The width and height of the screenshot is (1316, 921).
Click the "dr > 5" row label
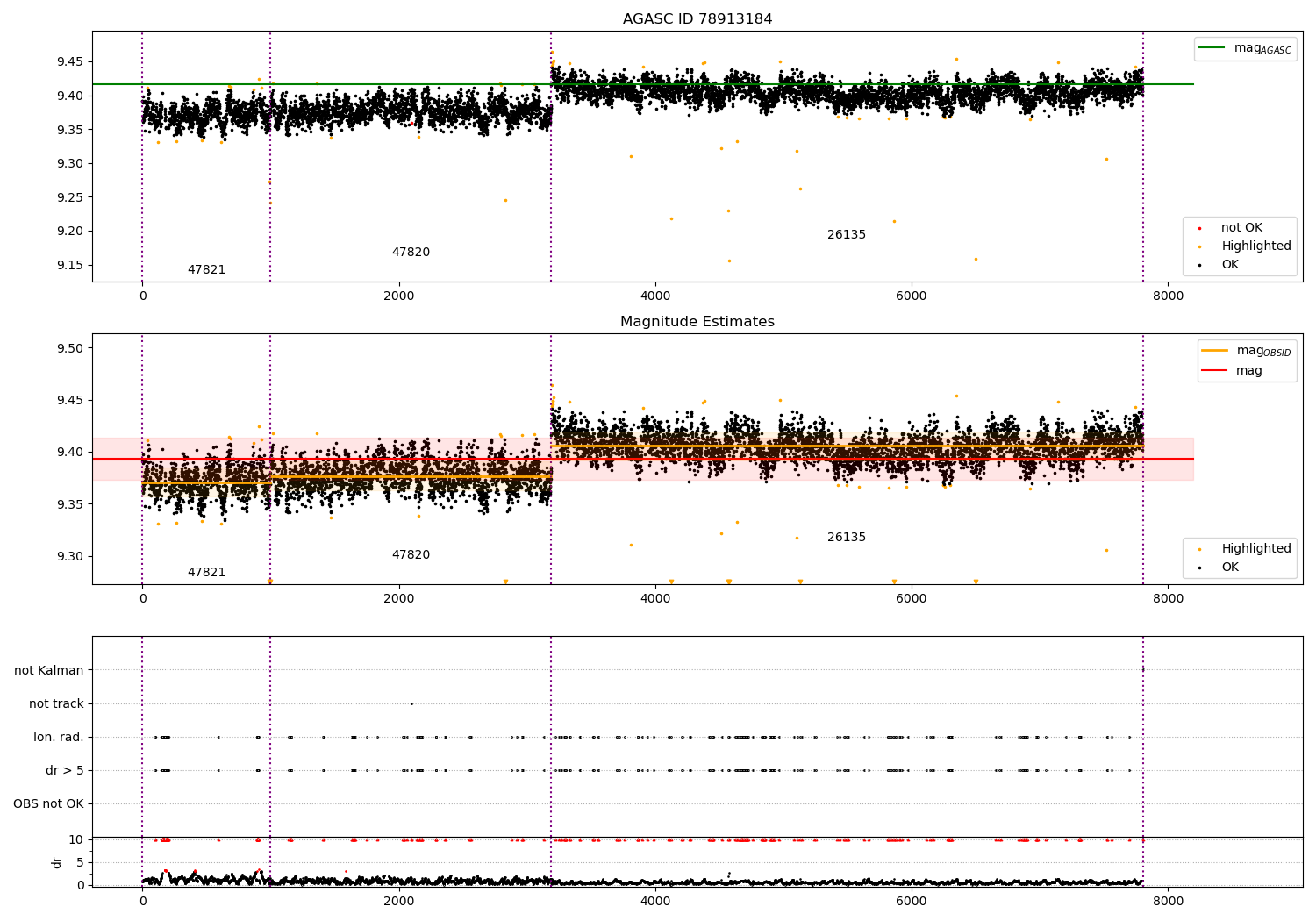pyautogui.click(x=65, y=771)
